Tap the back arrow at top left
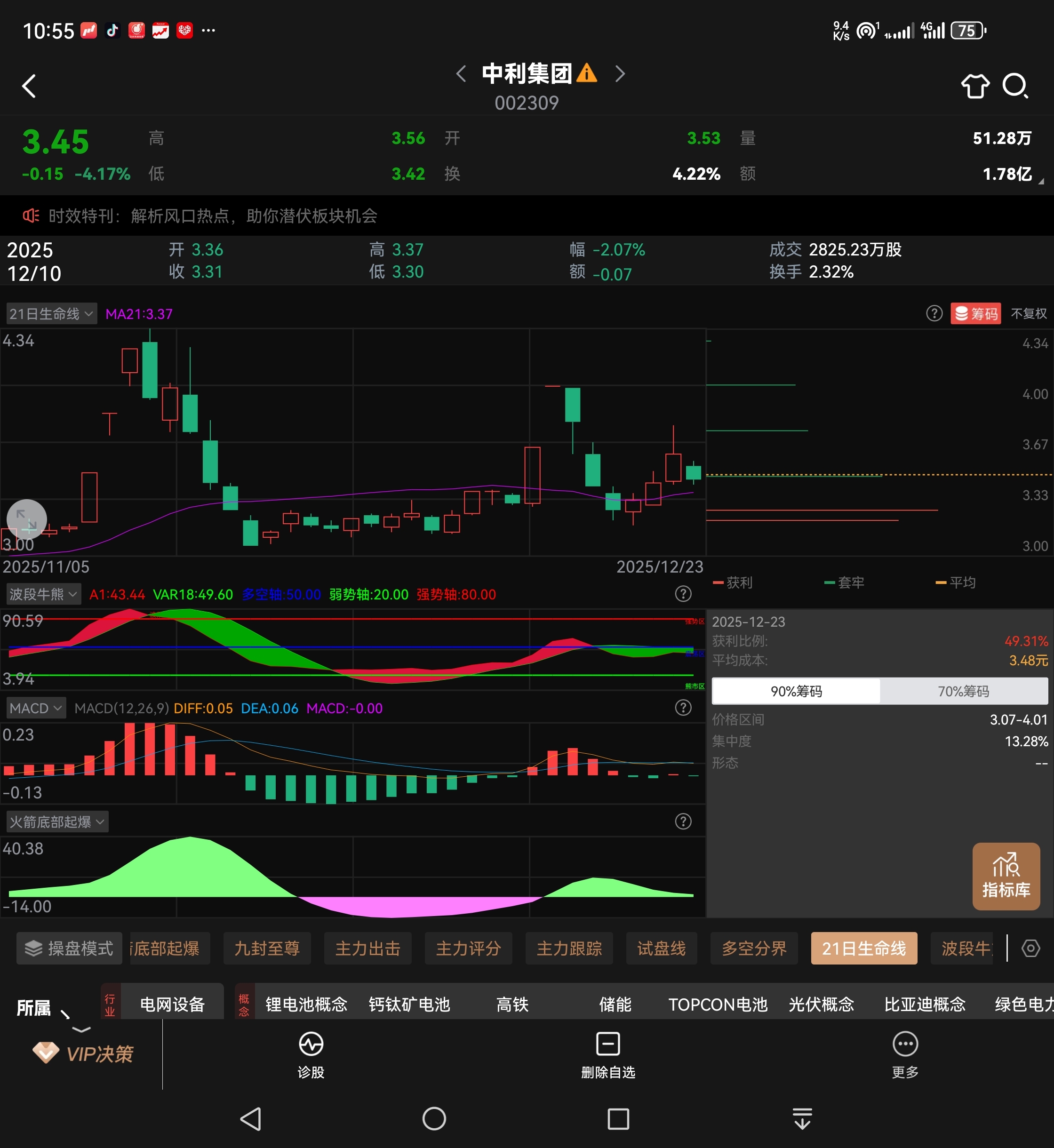Viewport: 1054px width, 1148px height. click(x=29, y=86)
